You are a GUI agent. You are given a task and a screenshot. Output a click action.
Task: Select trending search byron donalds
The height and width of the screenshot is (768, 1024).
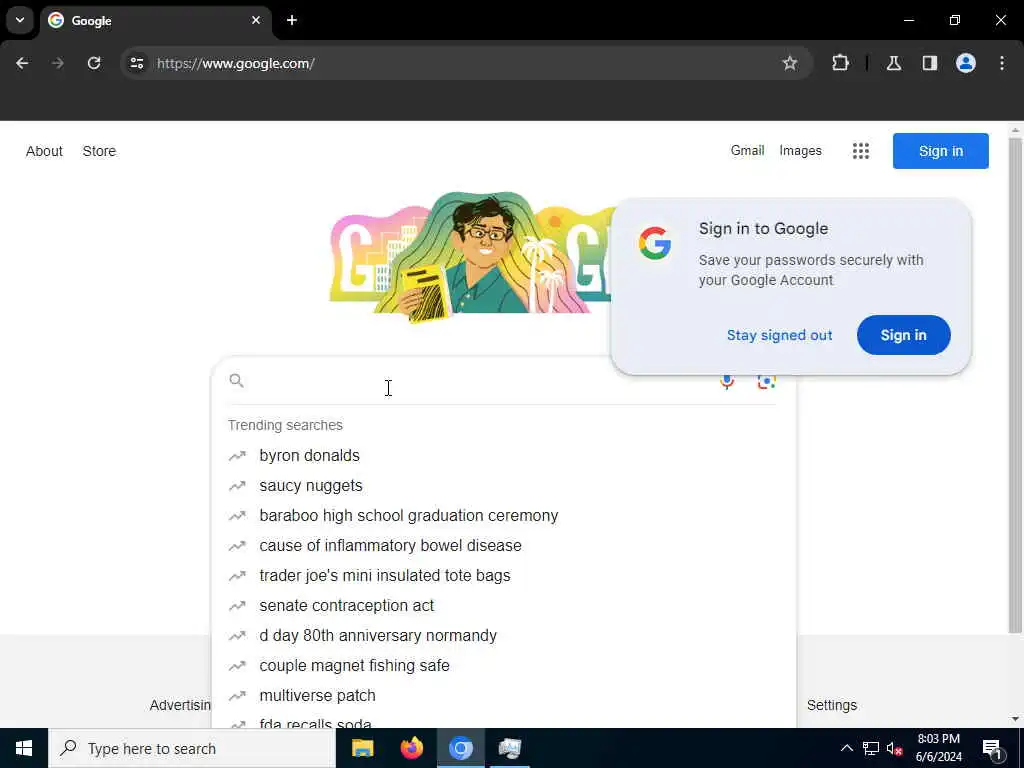[503, 455]
